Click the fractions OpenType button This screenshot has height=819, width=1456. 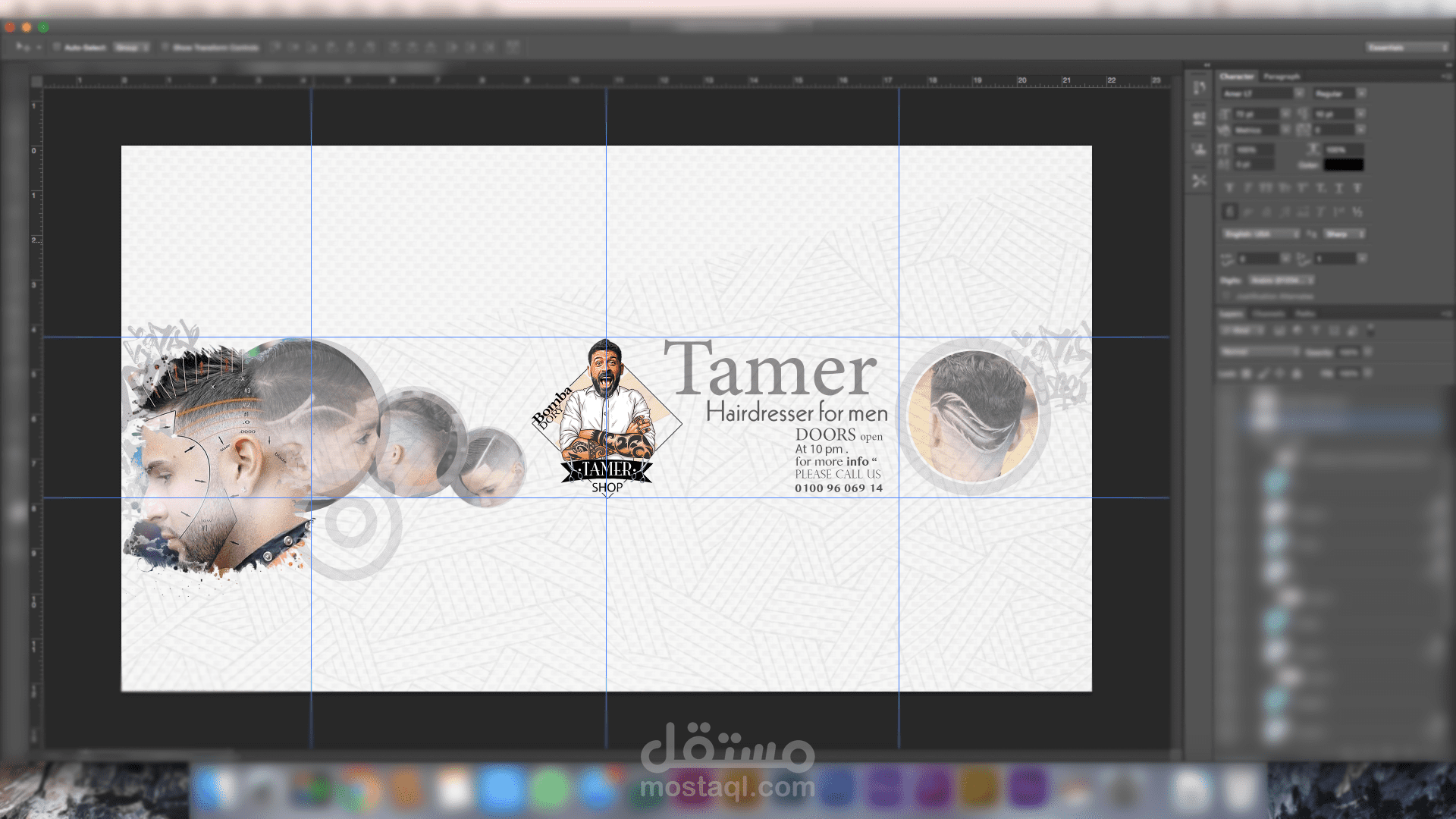click(x=1357, y=212)
